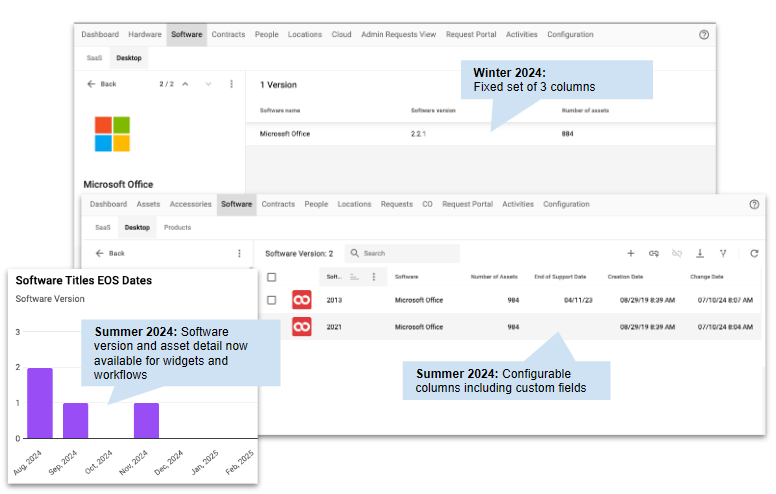Open the CO tab
Viewport: 776px width, 494px height.
pyautogui.click(x=428, y=204)
